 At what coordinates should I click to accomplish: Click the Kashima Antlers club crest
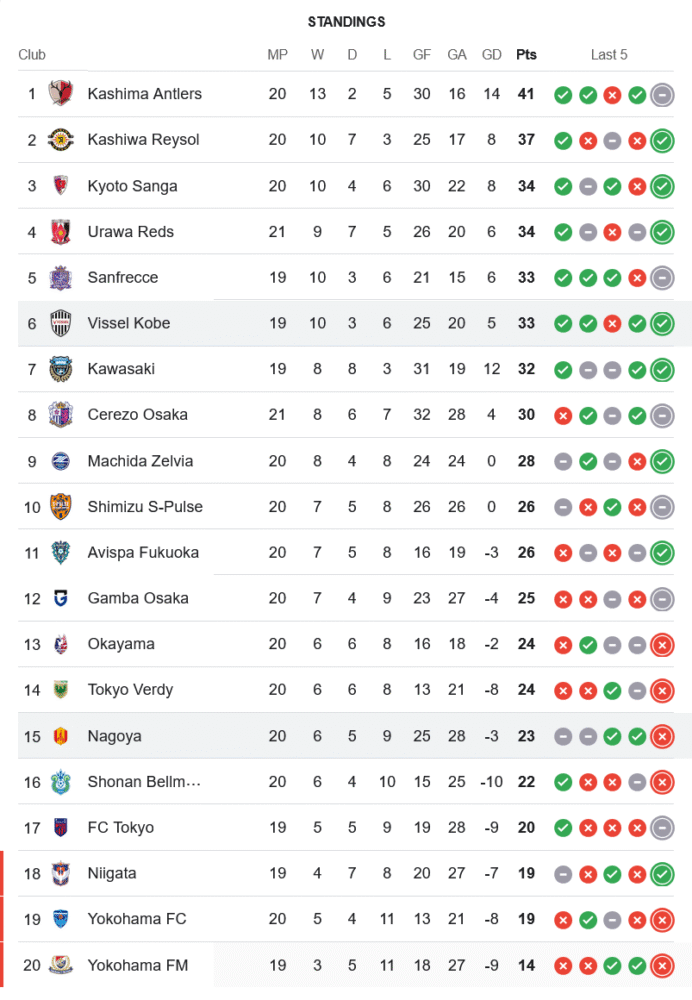tap(61, 94)
